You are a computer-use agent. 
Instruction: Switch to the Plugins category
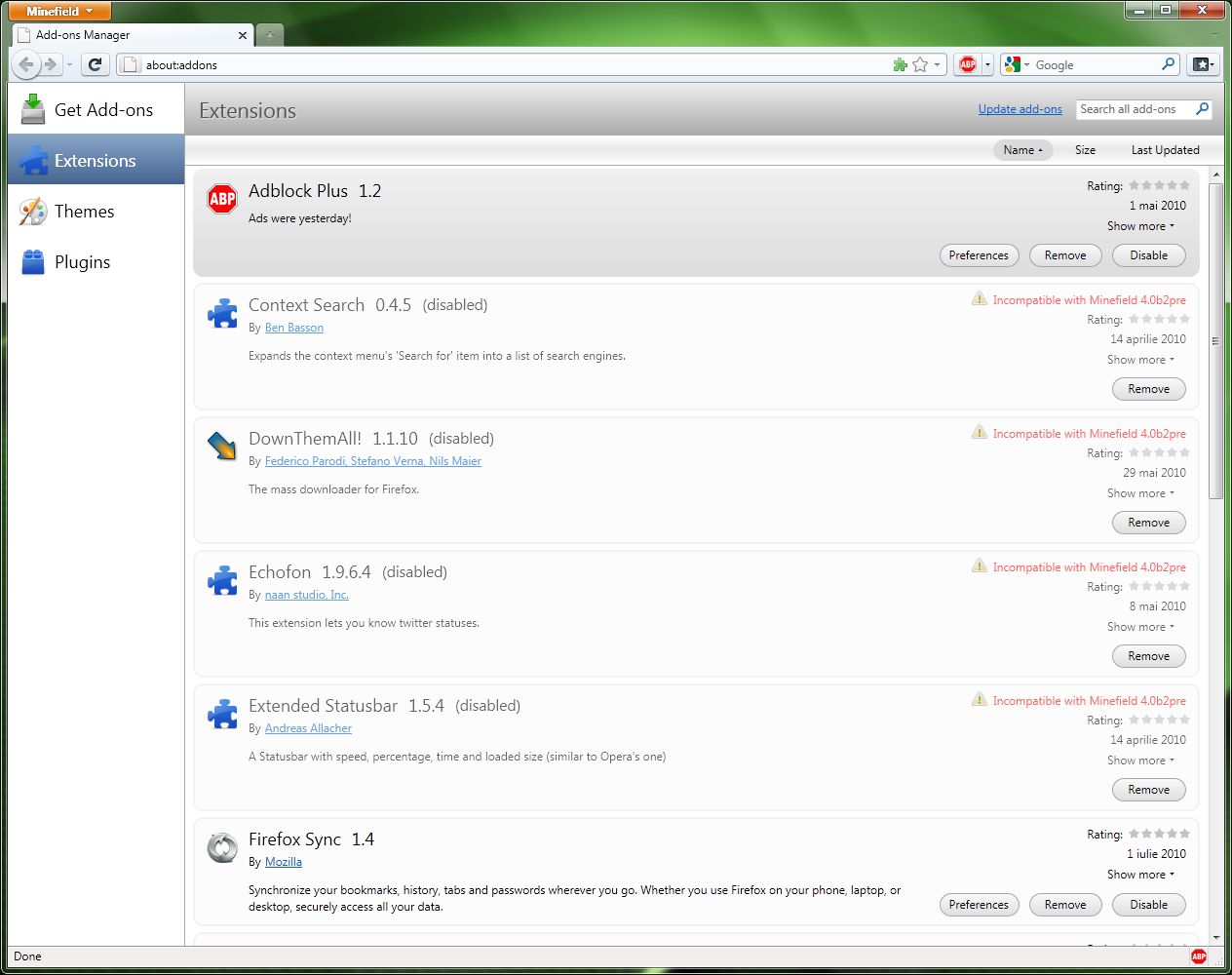click(82, 262)
